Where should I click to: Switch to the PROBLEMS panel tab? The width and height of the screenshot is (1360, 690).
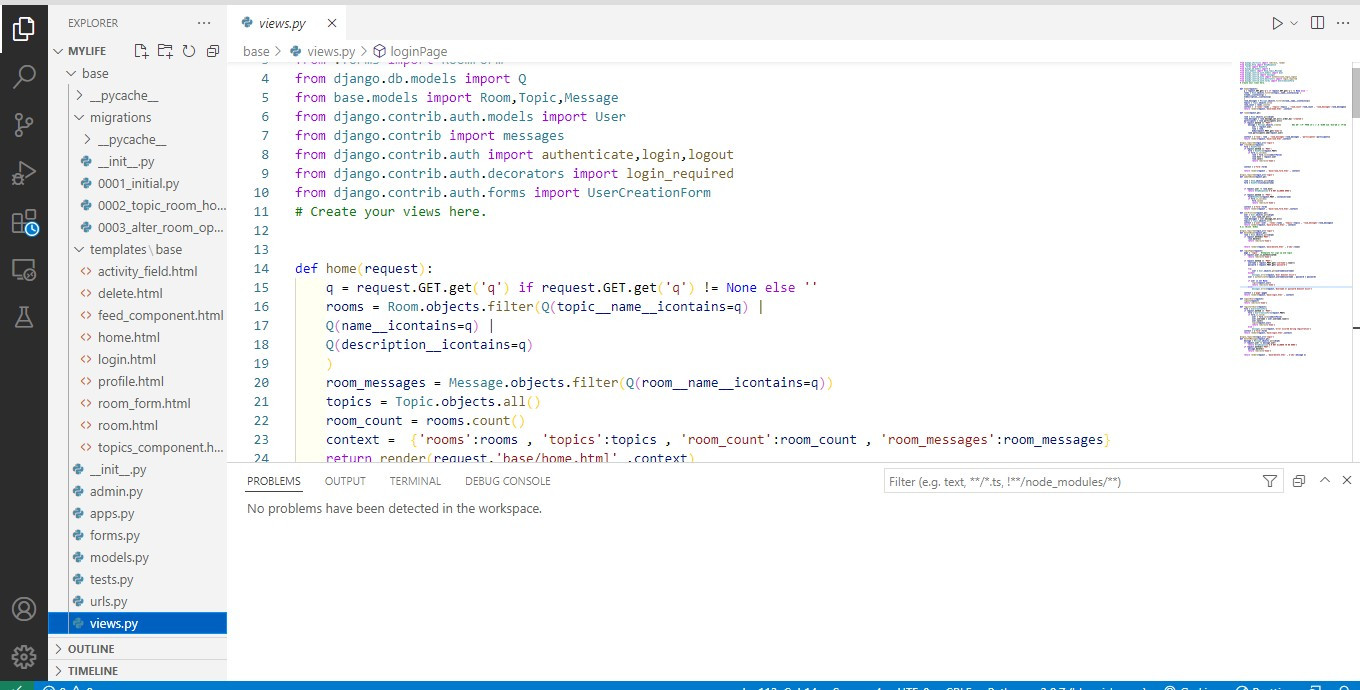(x=274, y=481)
